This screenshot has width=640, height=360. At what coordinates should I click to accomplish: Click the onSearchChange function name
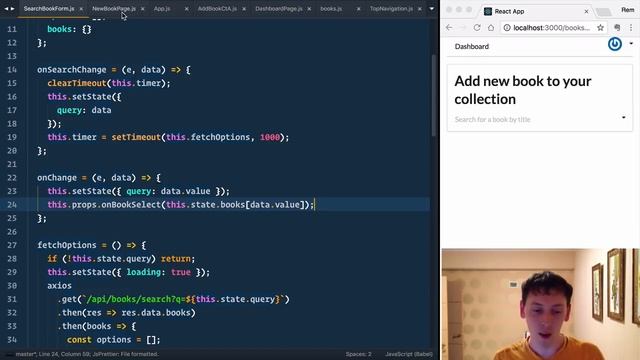(x=72, y=70)
